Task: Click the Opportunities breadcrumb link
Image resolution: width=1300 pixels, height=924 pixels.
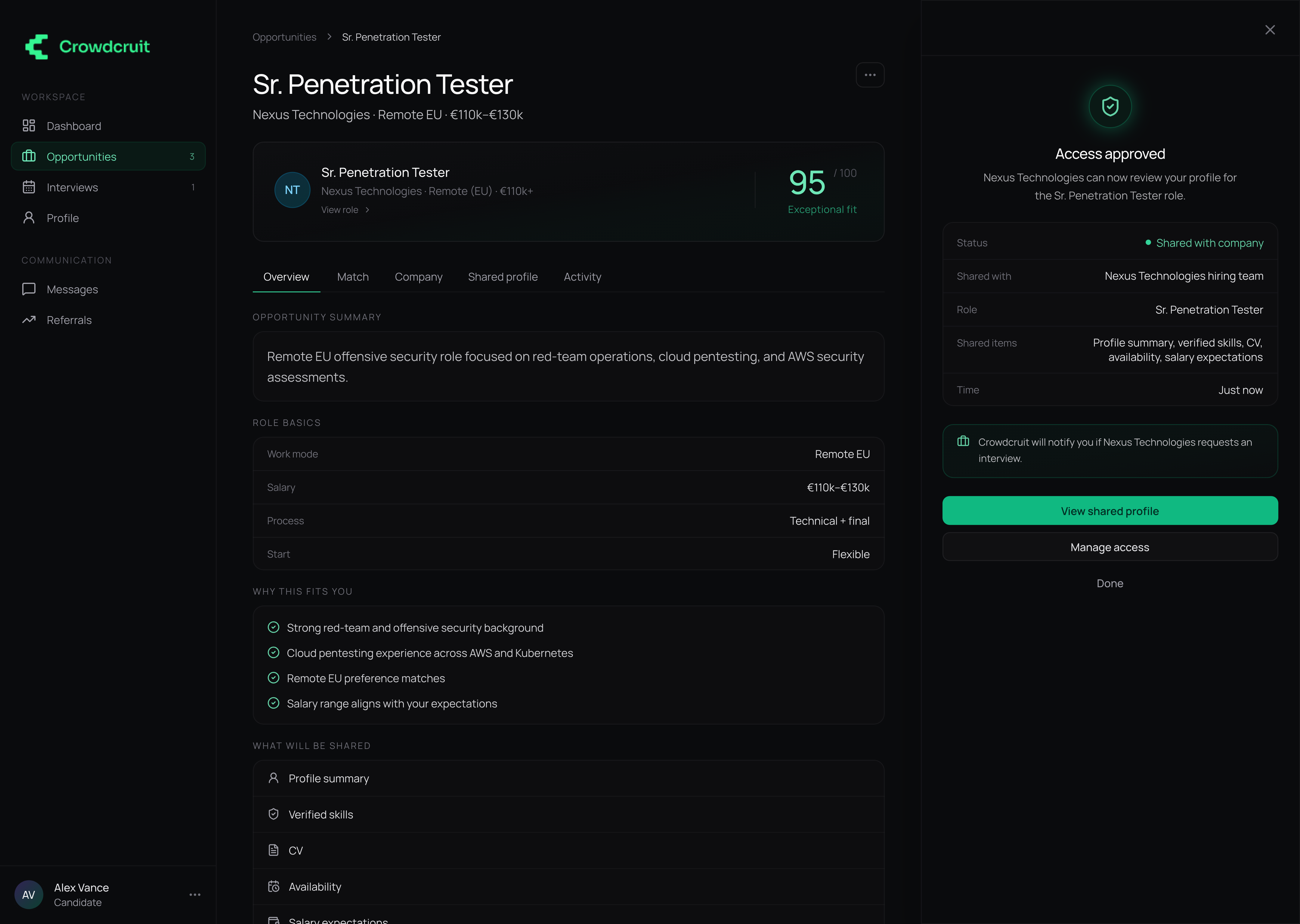Action: point(285,37)
